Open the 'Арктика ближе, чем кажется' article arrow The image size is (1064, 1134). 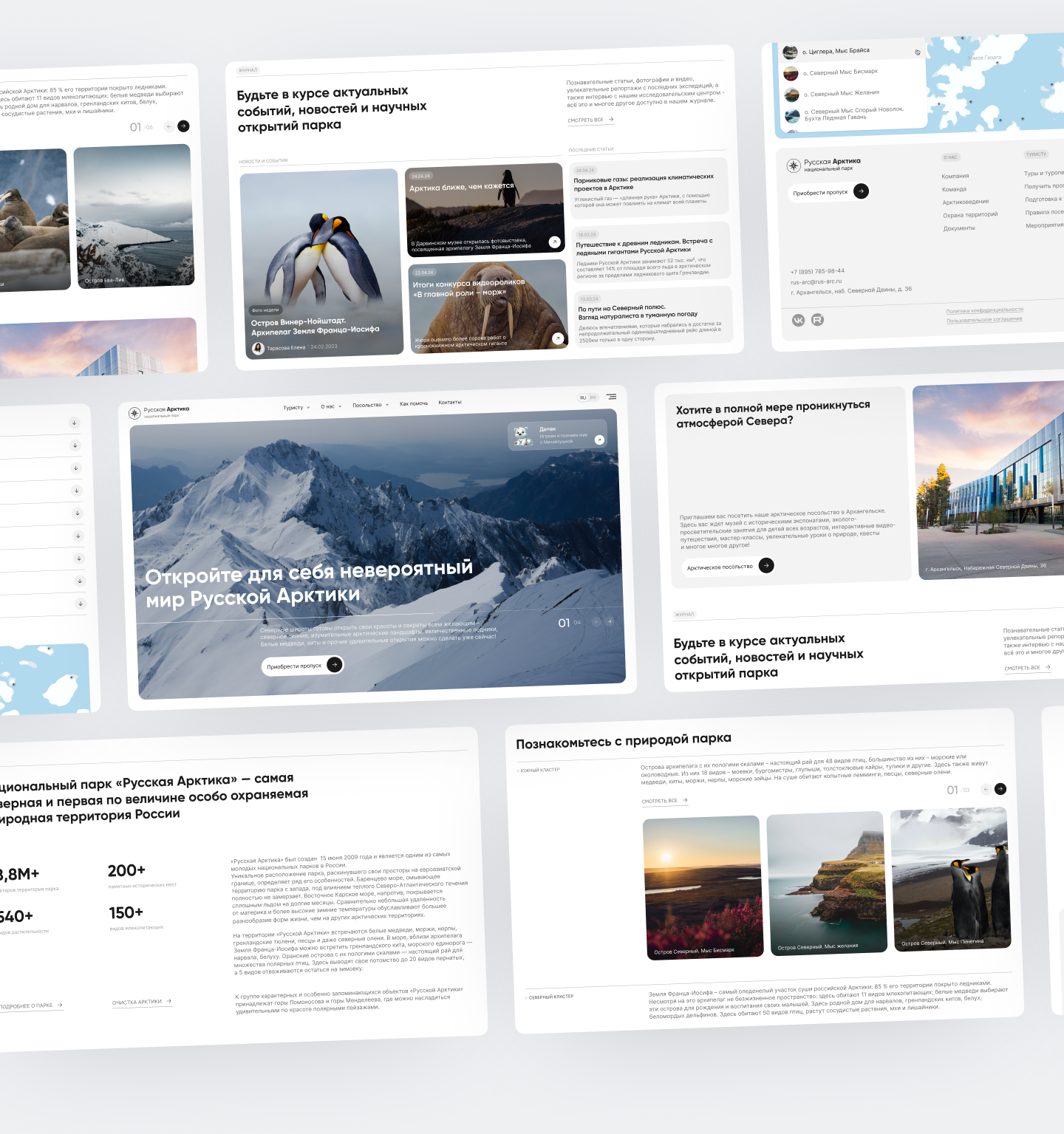pos(554,242)
